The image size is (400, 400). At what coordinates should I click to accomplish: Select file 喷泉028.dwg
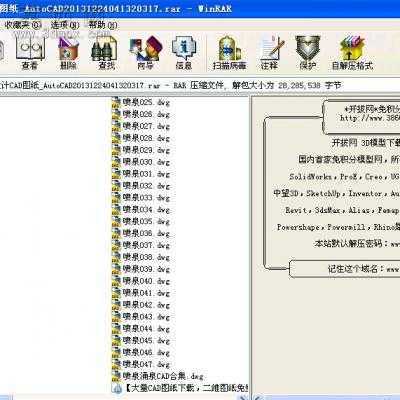point(141,138)
